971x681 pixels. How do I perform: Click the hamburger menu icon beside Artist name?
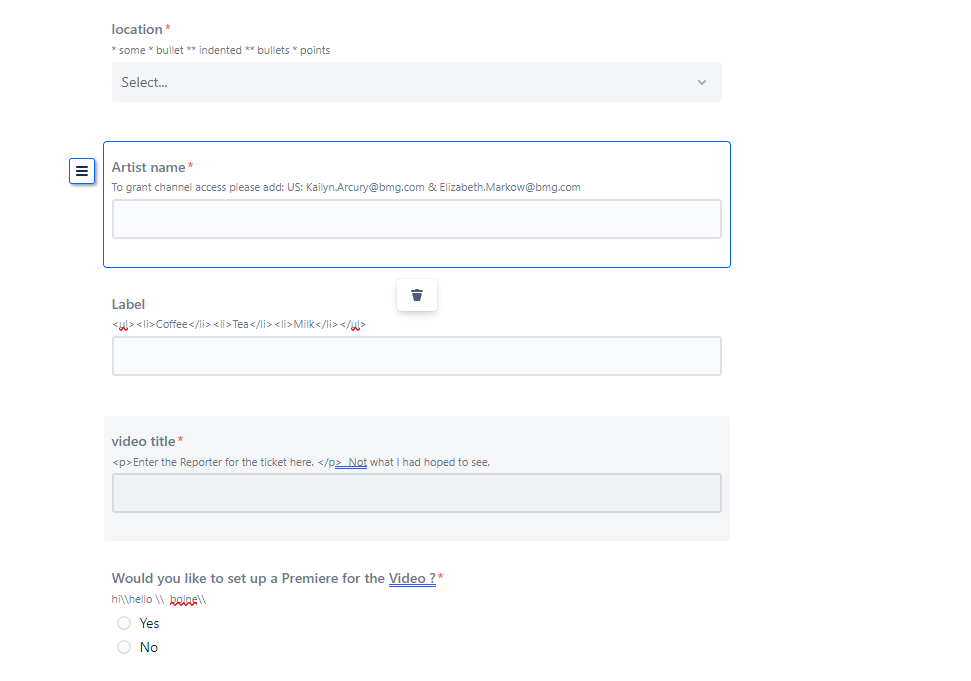tap(82, 171)
